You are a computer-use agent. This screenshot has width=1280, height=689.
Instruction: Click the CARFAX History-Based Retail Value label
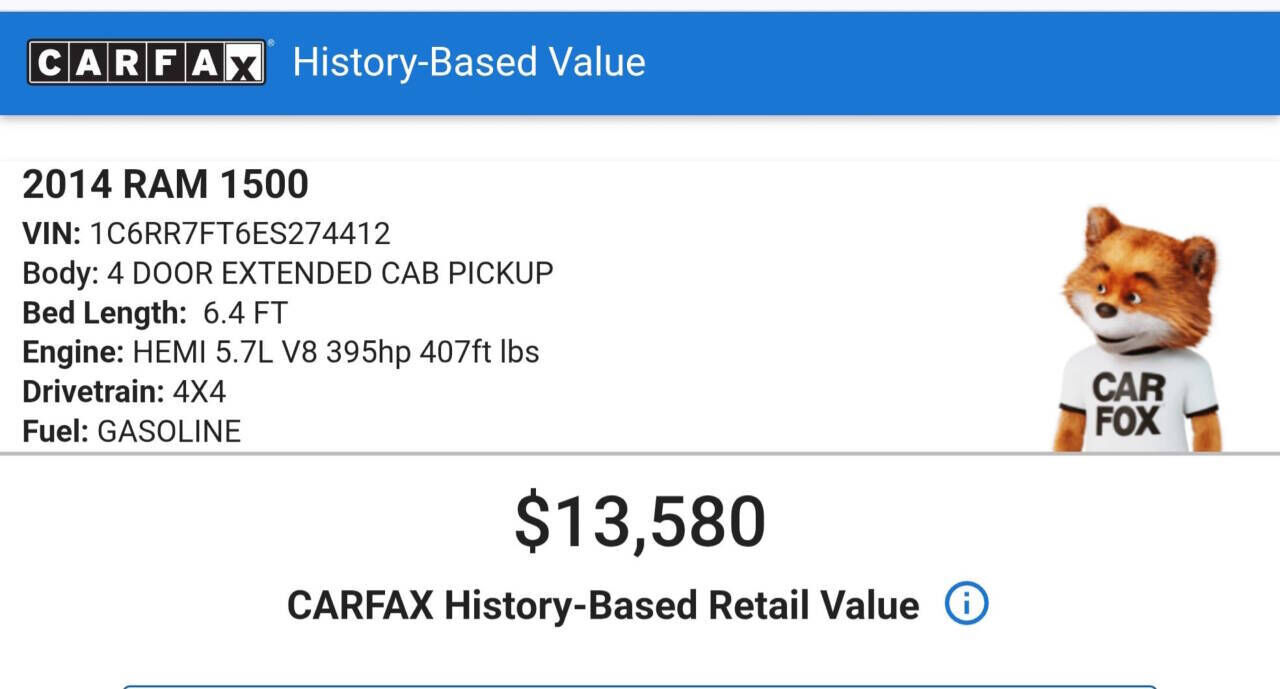602,605
